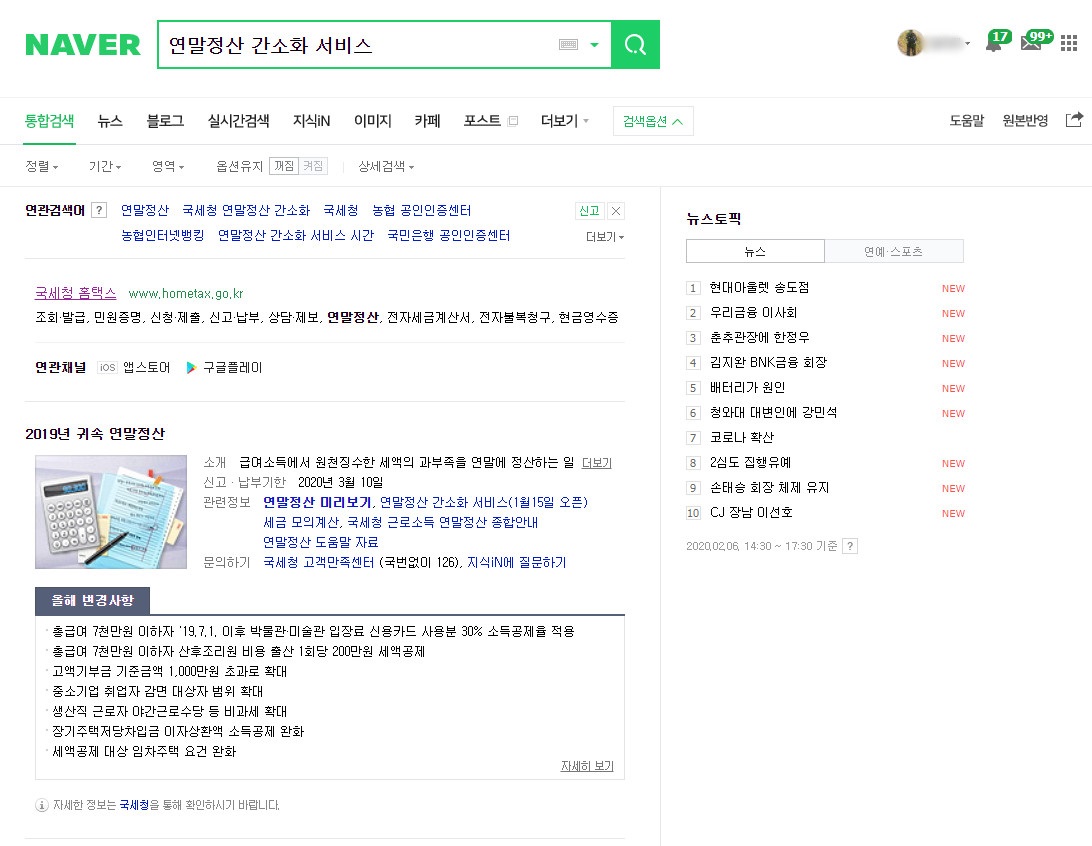Image resolution: width=1092 pixels, height=846 pixels.
Task: Click 더보기 next to 소개 description
Action: (x=597, y=463)
